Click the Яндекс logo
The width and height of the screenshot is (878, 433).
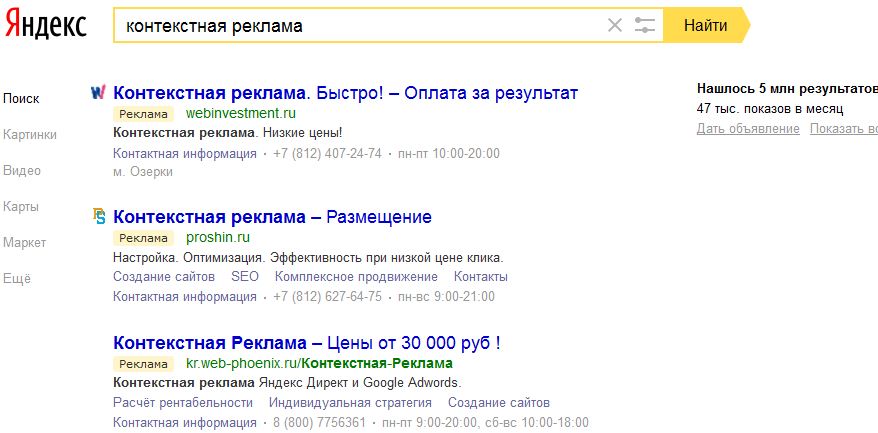[x=45, y=26]
